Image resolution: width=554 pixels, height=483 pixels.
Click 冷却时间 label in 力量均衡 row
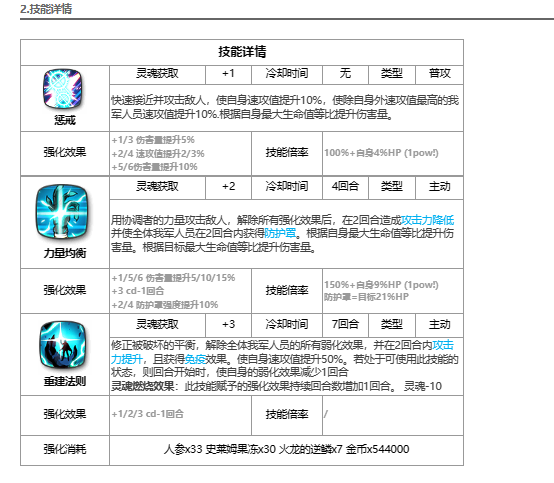[287, 186]
